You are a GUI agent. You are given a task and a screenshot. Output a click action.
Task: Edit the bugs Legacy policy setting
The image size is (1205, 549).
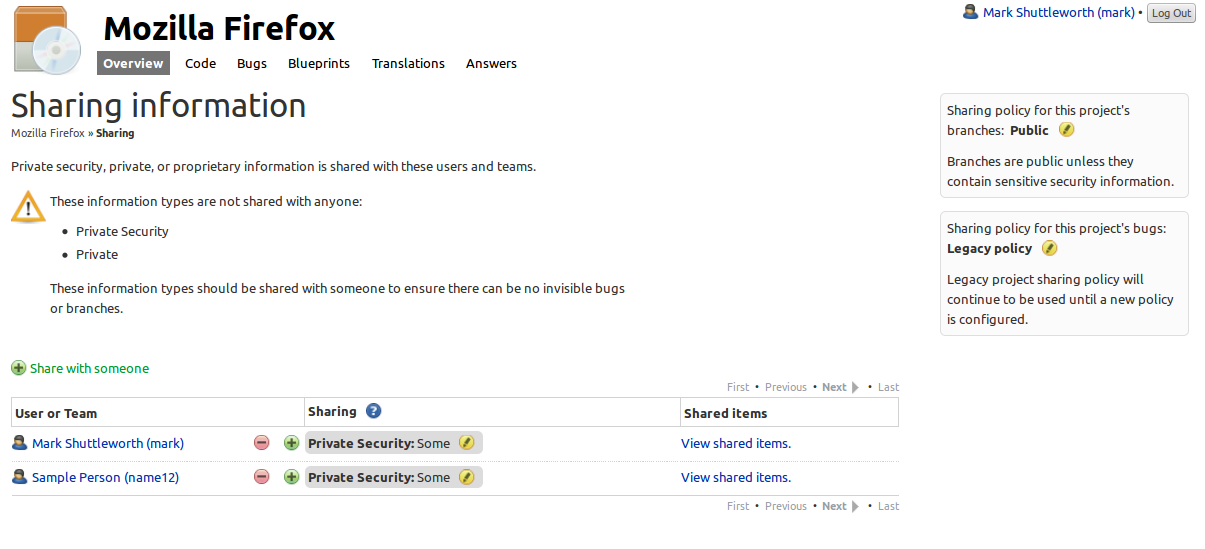(1049, 248)
